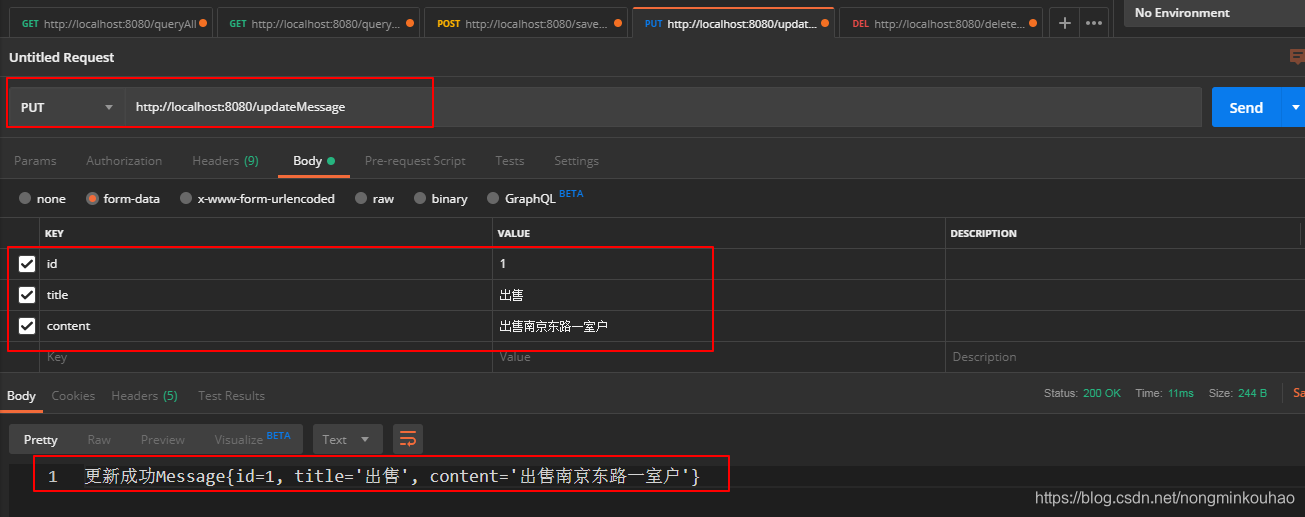
Task: Switch to the POST save request tab
Action: (528, 23)
